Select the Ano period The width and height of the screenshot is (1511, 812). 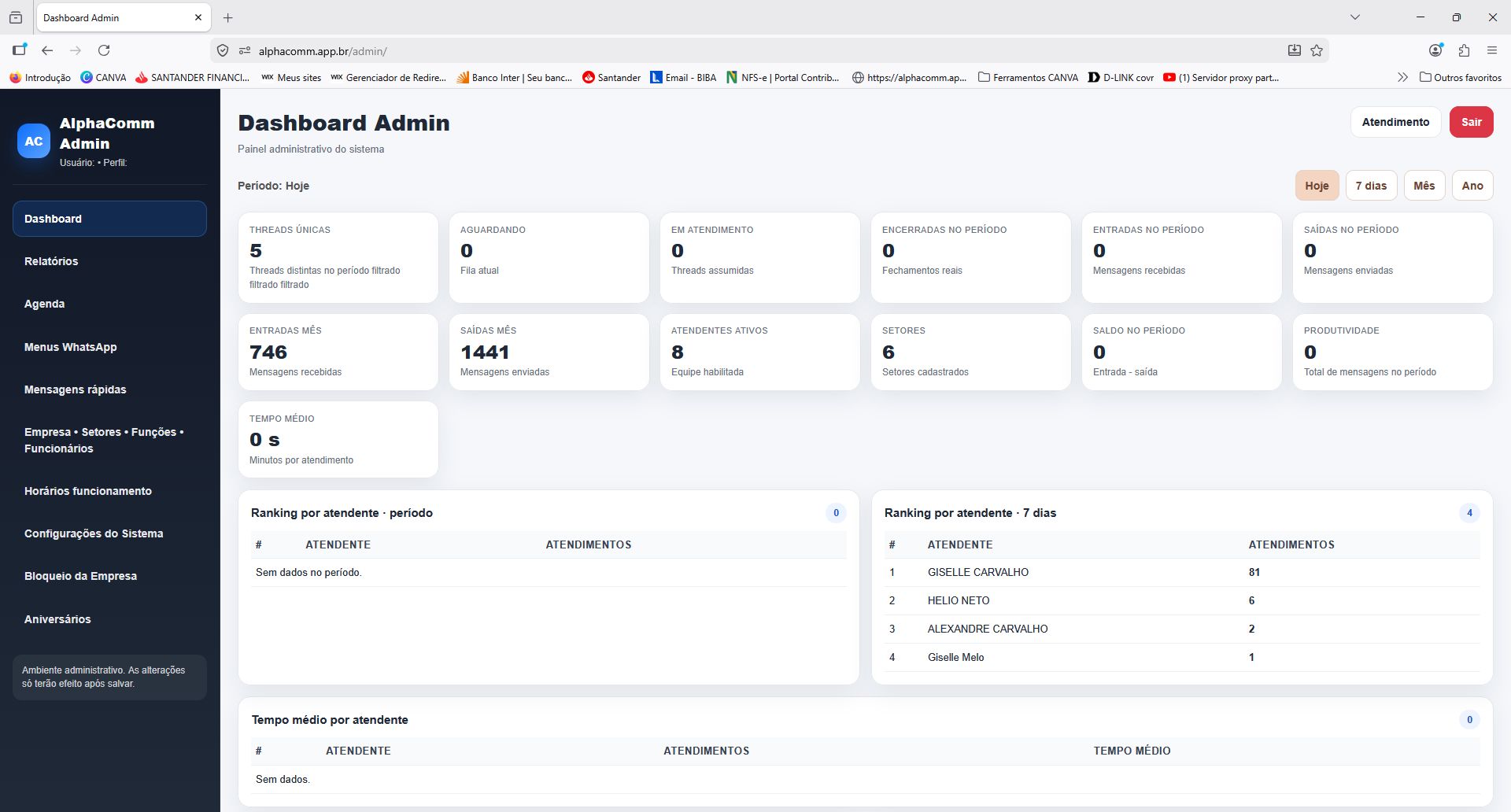pyautogui.click(x=1472, y=185)
